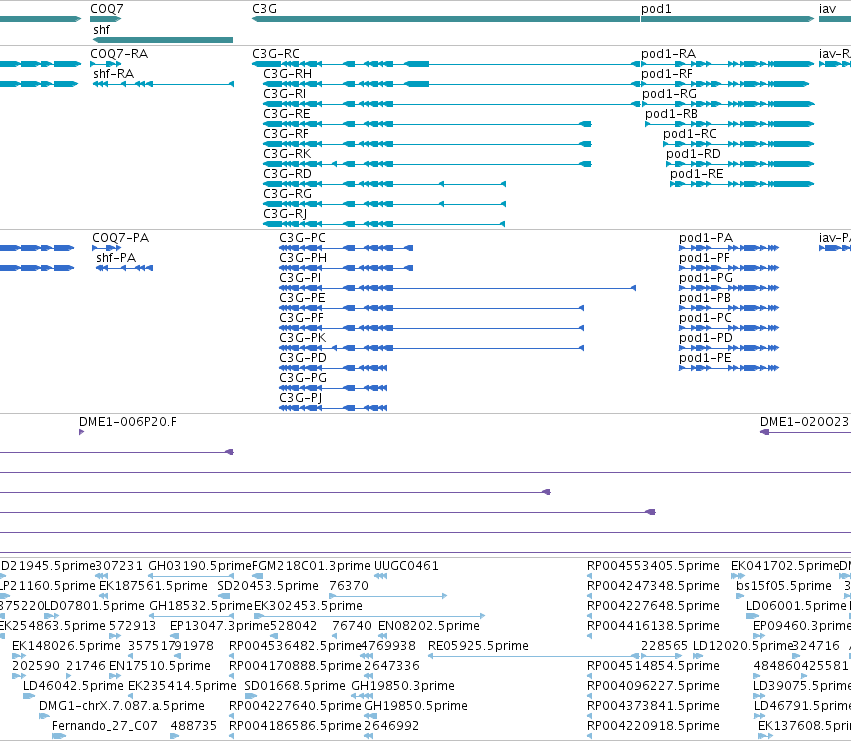Click EST DMG1-chrX.7.087.a.5prime
This screenshot has height=741, width=851.
coord(122,706)
